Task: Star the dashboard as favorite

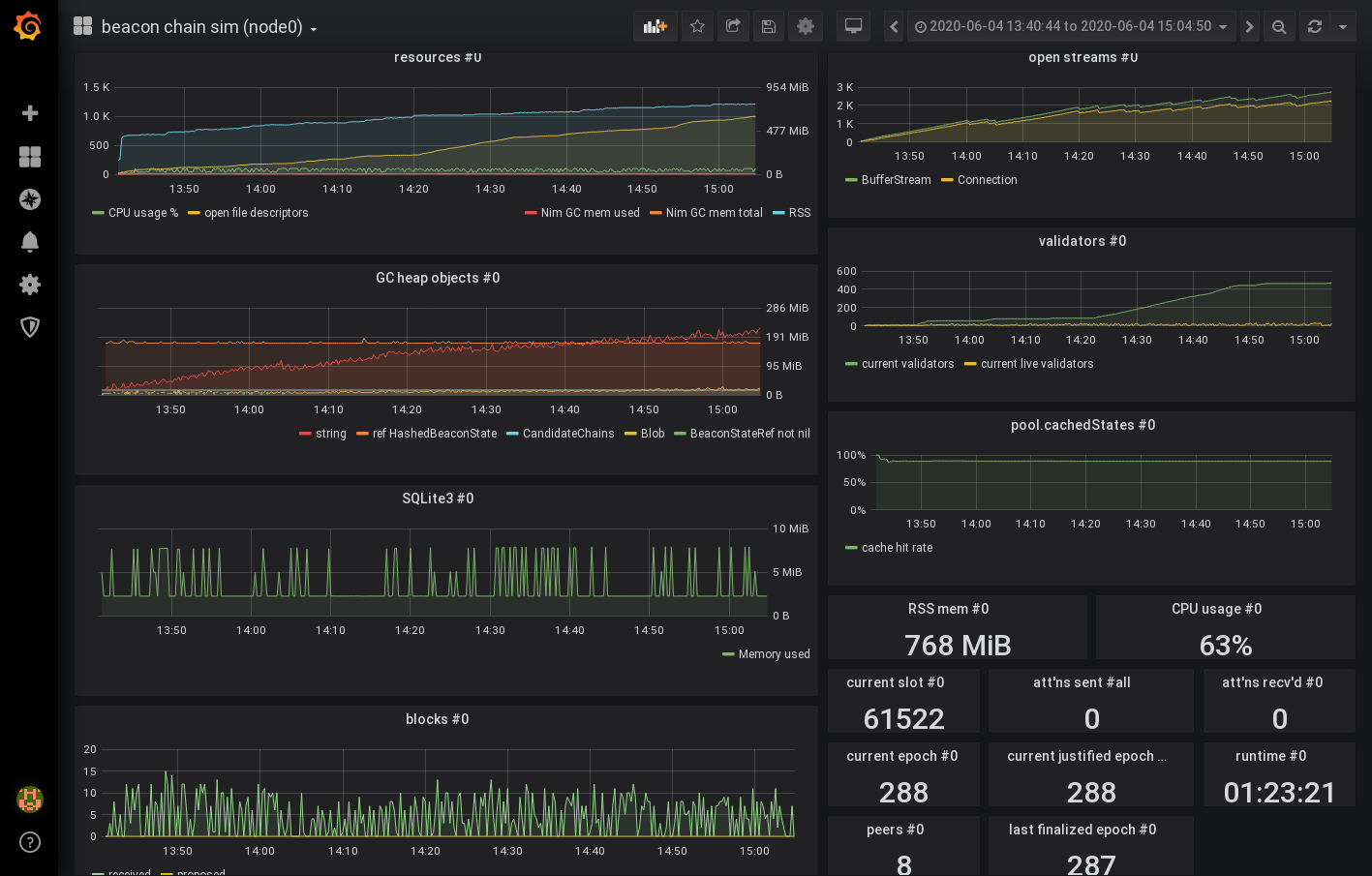Action: click(697, 26)
